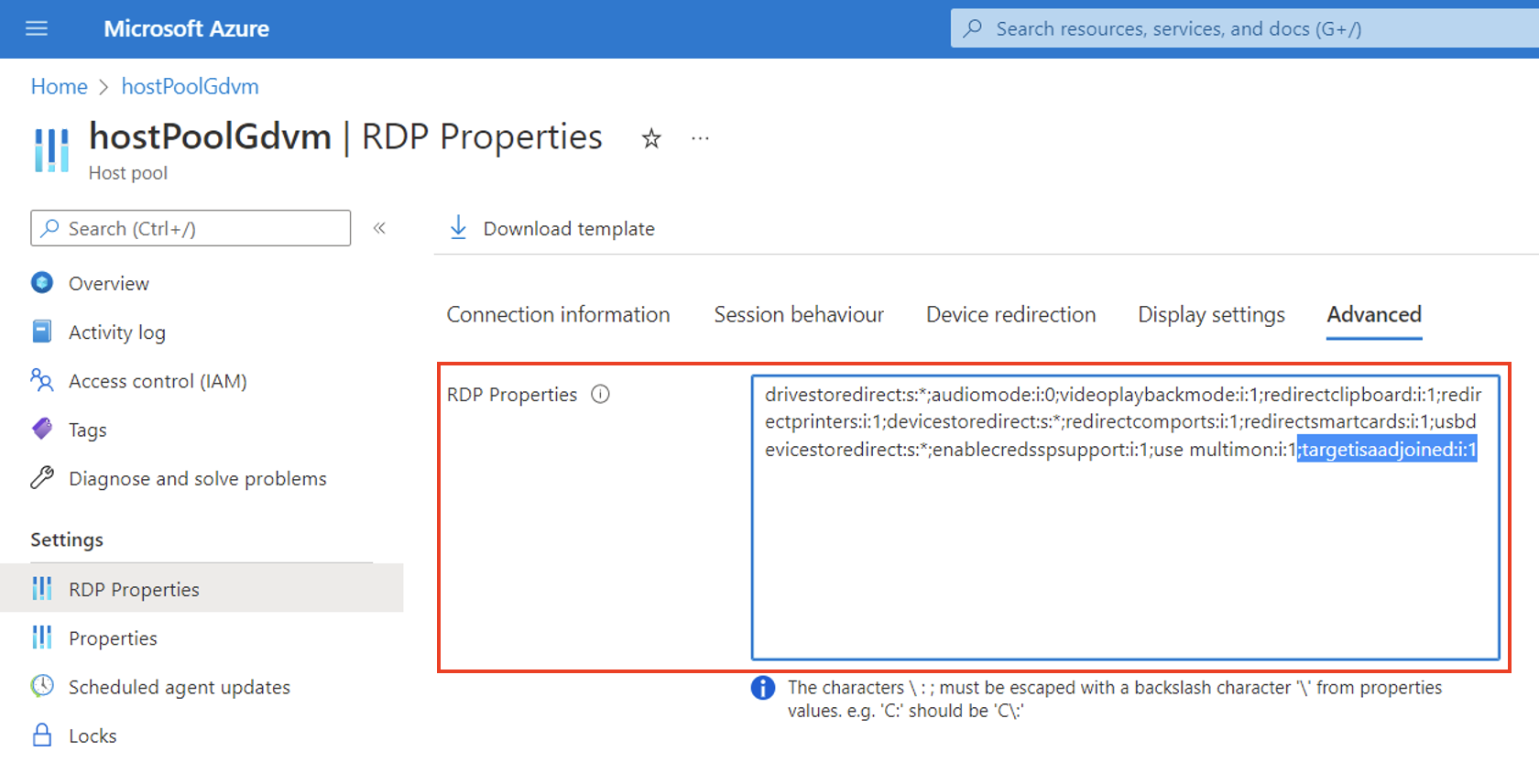
Task: Open the Azure portal hamburger menu
Action: (x=37, y=28)
